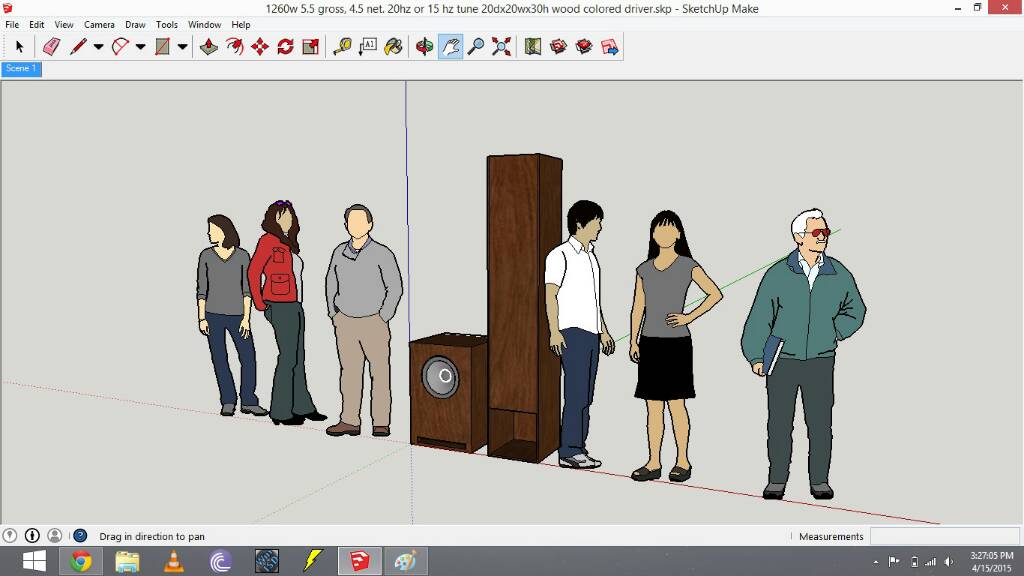Select the Tape Measure tool
1024x576 pixels.
pos(342,46)
